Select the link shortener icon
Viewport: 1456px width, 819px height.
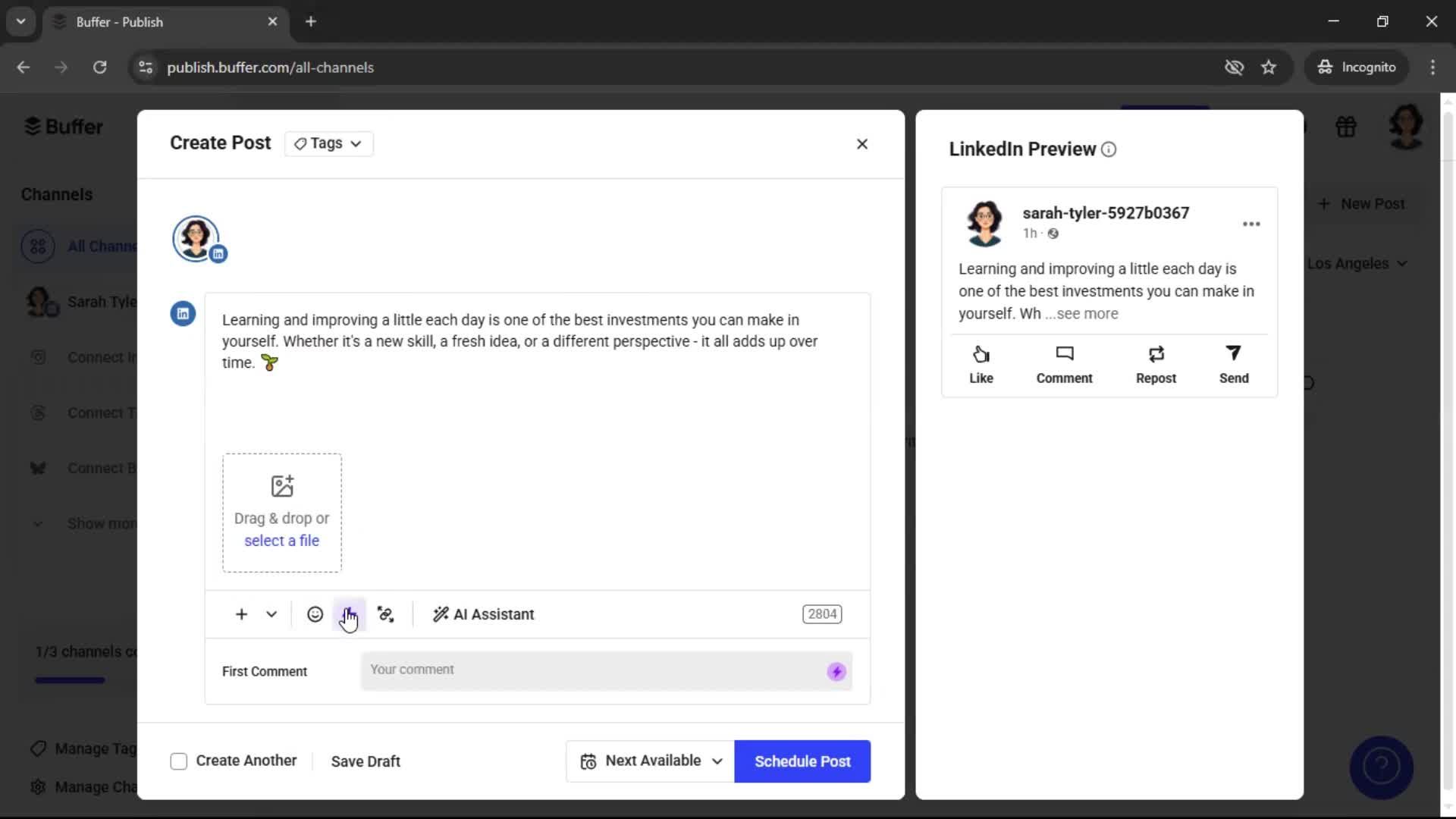click(x=385, y=614)
